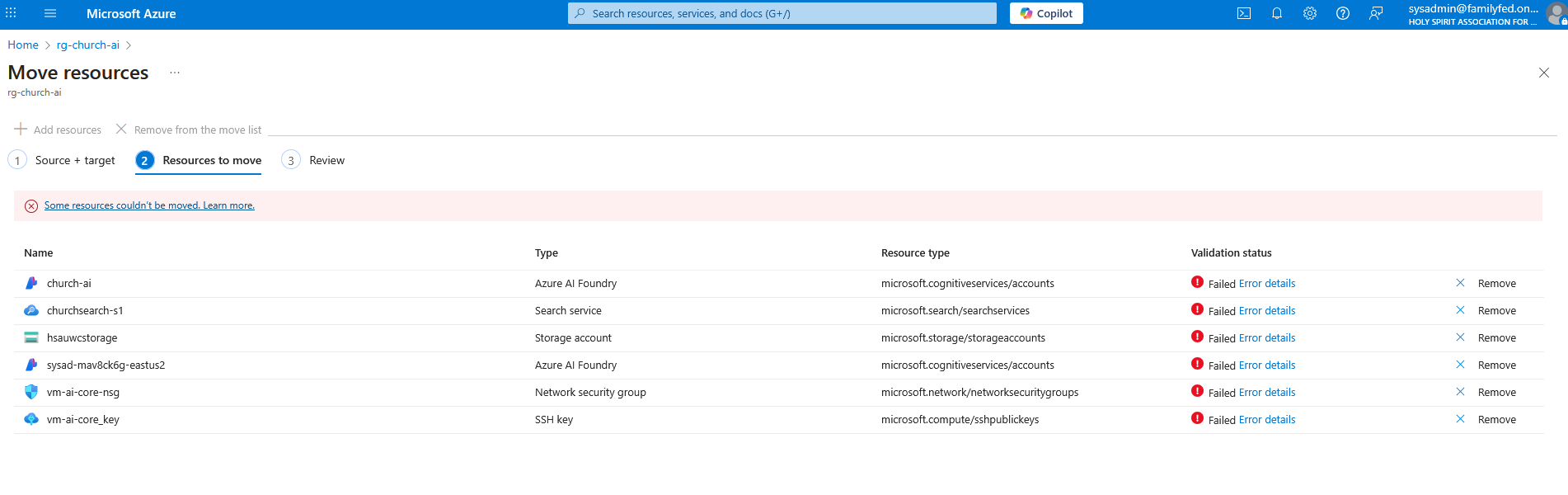Click the red failed icon for hsauwcstorage
Image resolution: width=1568 pixels, height=495 pixels.
[1197, 337]
